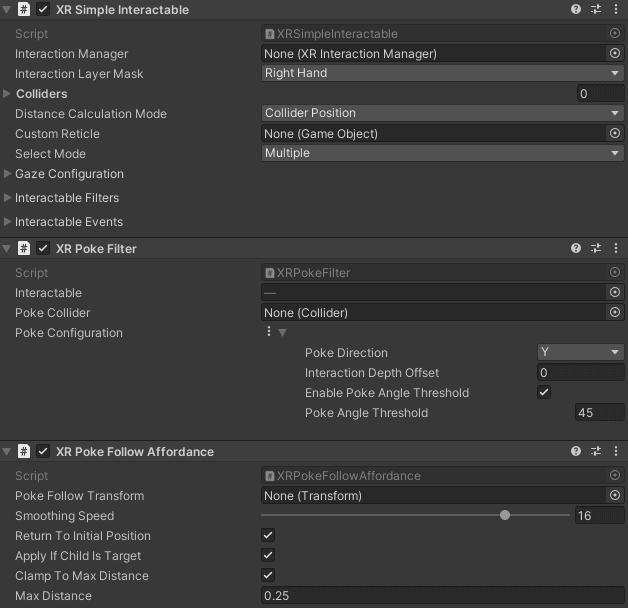The width and height of the screenshot is (628, 608).
Task: Expand the Gaze Configuration section
Action: click(9, 174)
